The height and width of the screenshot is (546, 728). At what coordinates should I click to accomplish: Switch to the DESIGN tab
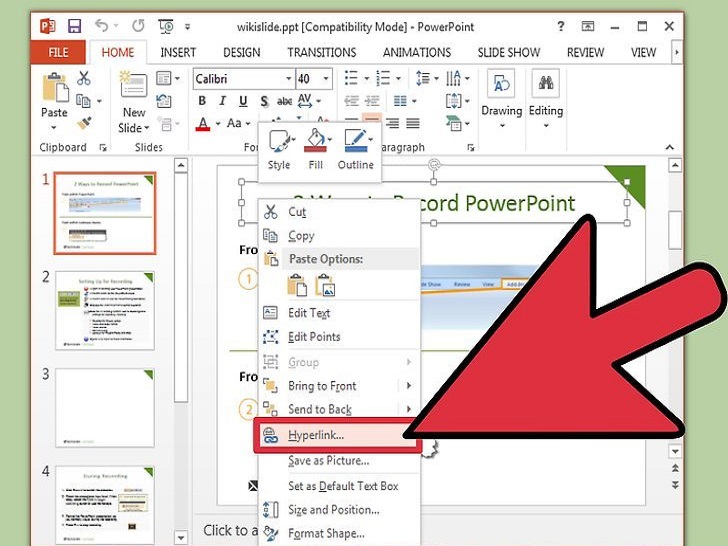tap(241, 52)
